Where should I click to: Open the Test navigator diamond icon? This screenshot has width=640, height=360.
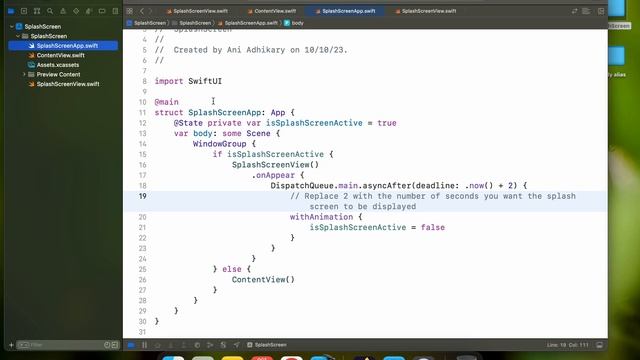[x=76, y=11]
